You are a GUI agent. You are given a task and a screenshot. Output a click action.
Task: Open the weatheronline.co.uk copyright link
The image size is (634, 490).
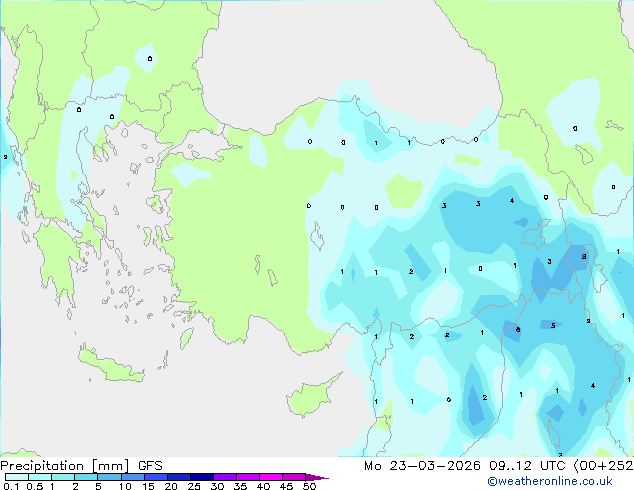click(x=549, y=481)
